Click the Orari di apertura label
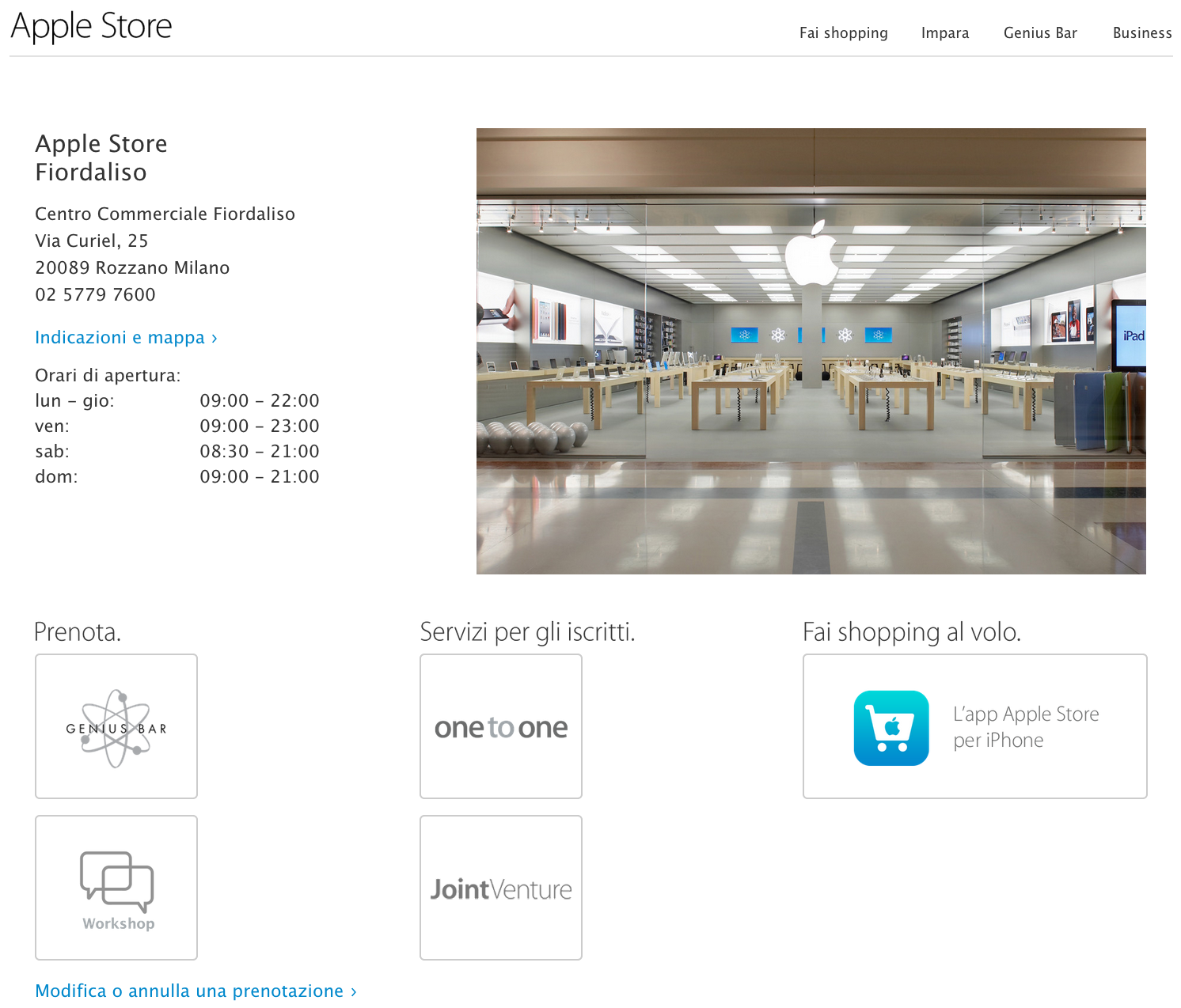The width and height of the screenshot is (1181, 1008). click(x=108, y=375)
